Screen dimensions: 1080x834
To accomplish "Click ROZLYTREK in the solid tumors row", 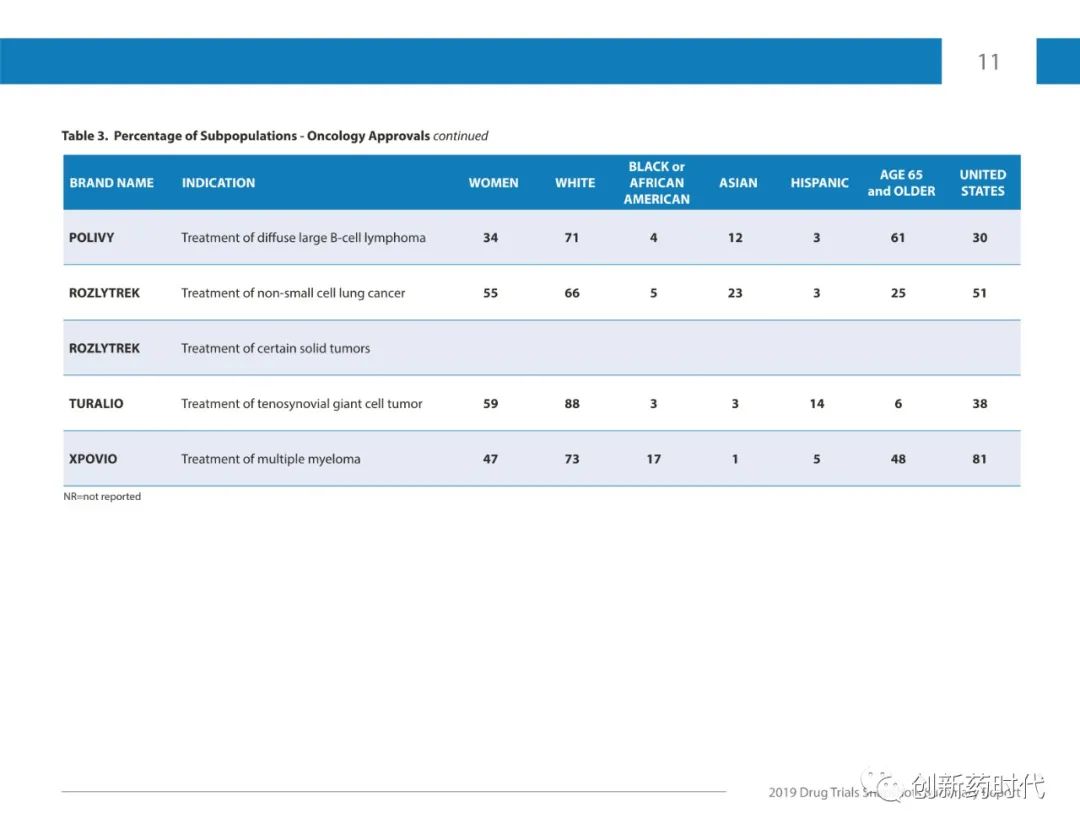I will [x=104, y=349].
